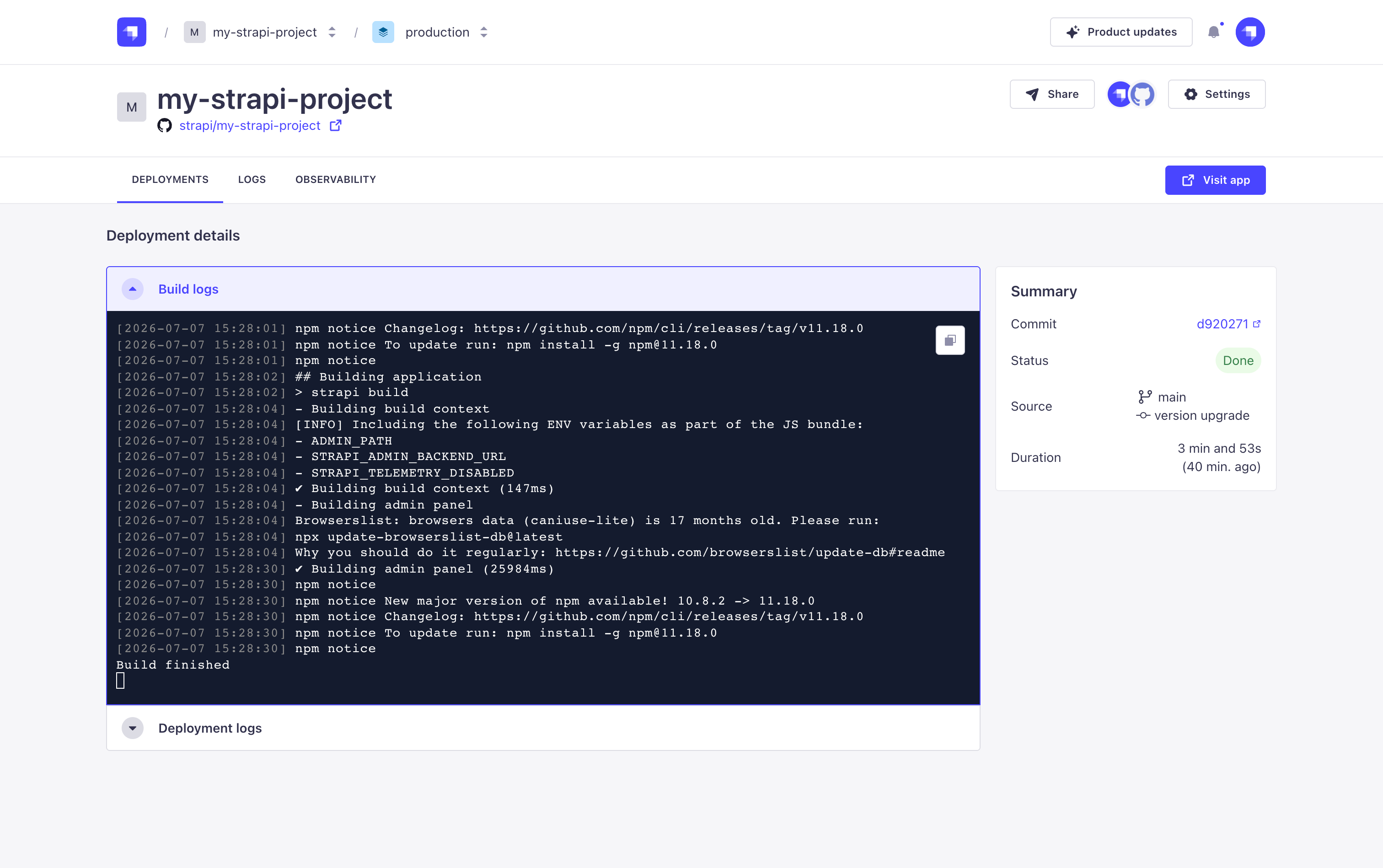Switch to the Logs tab
The width and height of the screenshot is (1383, 868).
click(x=252, y=180)
